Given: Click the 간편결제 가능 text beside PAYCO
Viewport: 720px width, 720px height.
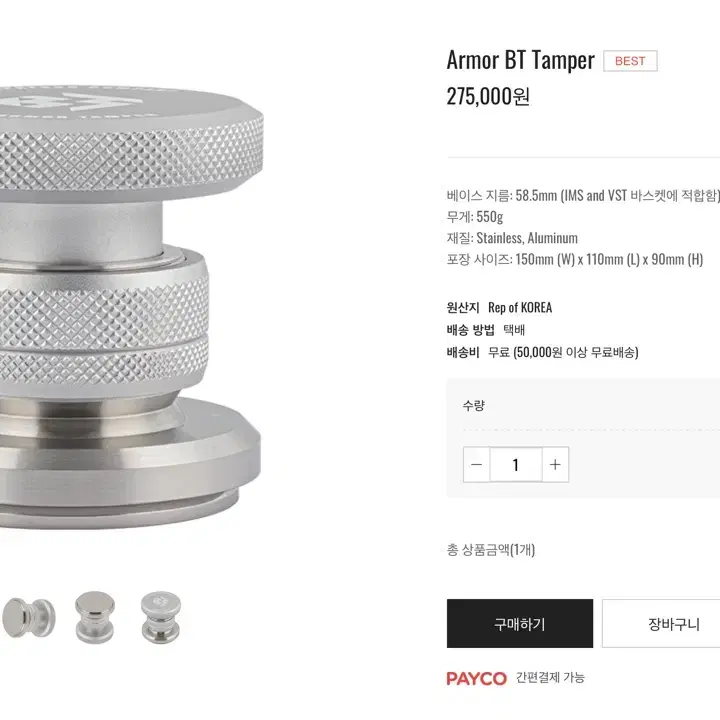Looking at the screenshot, I should (x=550, y=677).
